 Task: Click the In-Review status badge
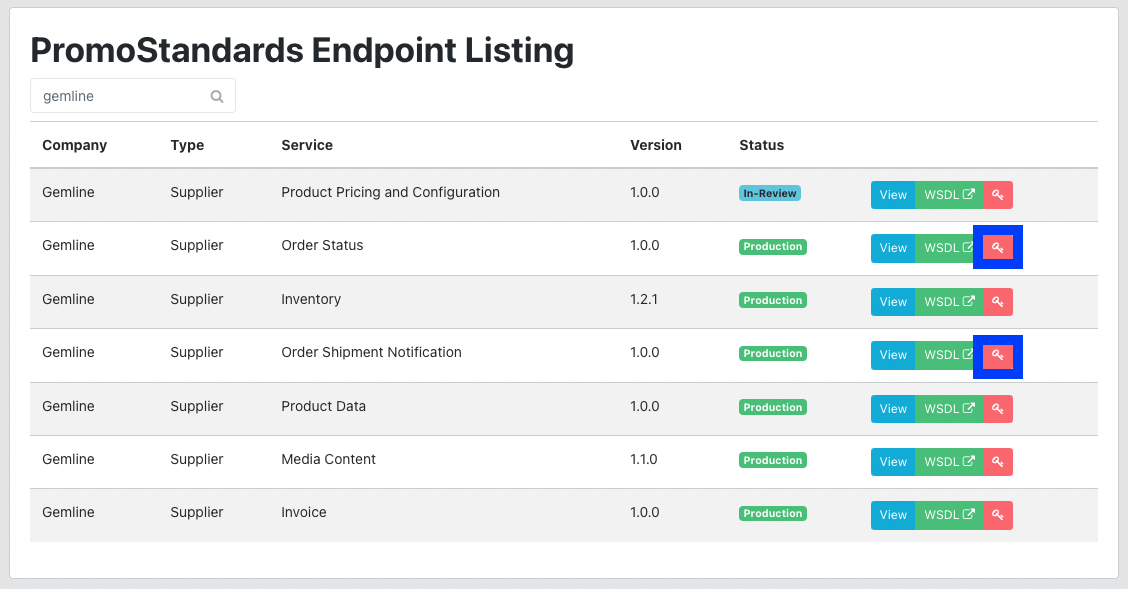(x=770, y=193)
